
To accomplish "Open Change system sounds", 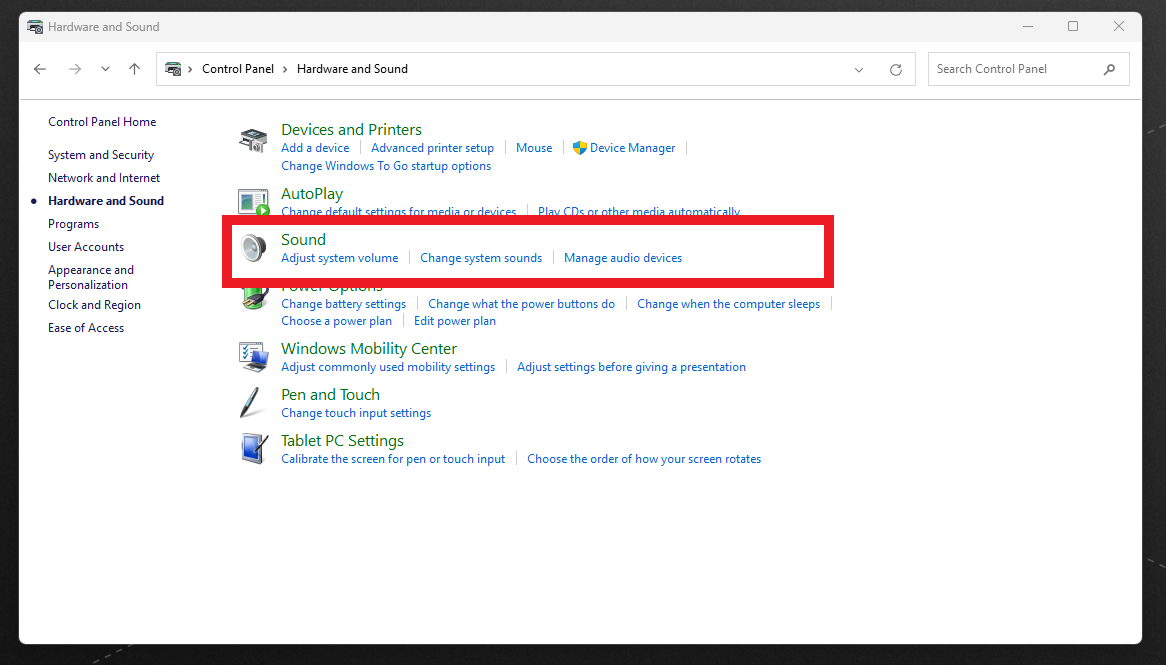I will tap(480, 258).
